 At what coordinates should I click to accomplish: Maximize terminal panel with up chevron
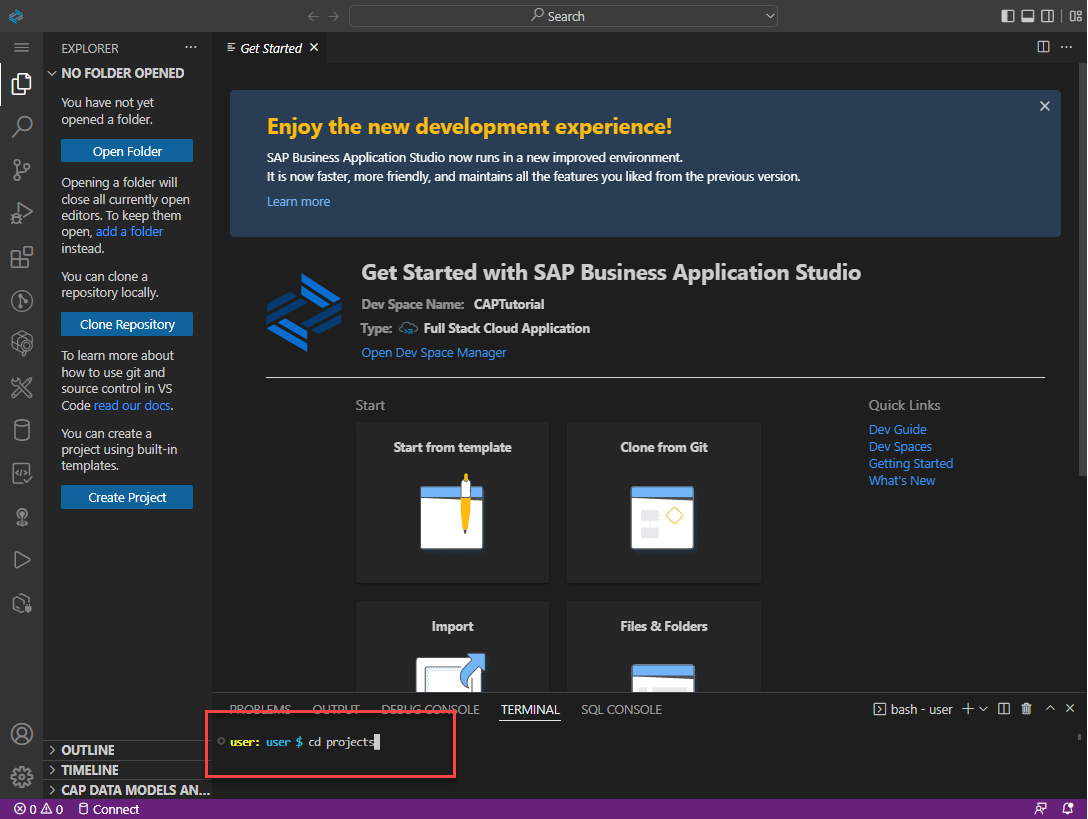(x=1051, y=708)
